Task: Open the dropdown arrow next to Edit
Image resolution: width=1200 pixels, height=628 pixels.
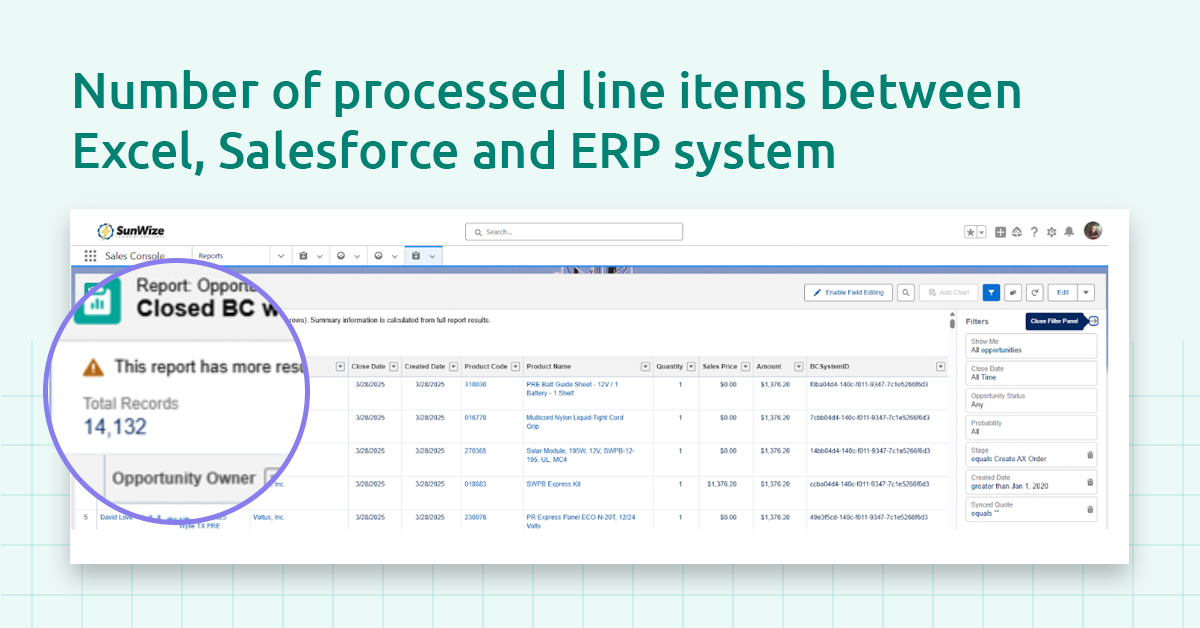Action: coord(1086,292)
